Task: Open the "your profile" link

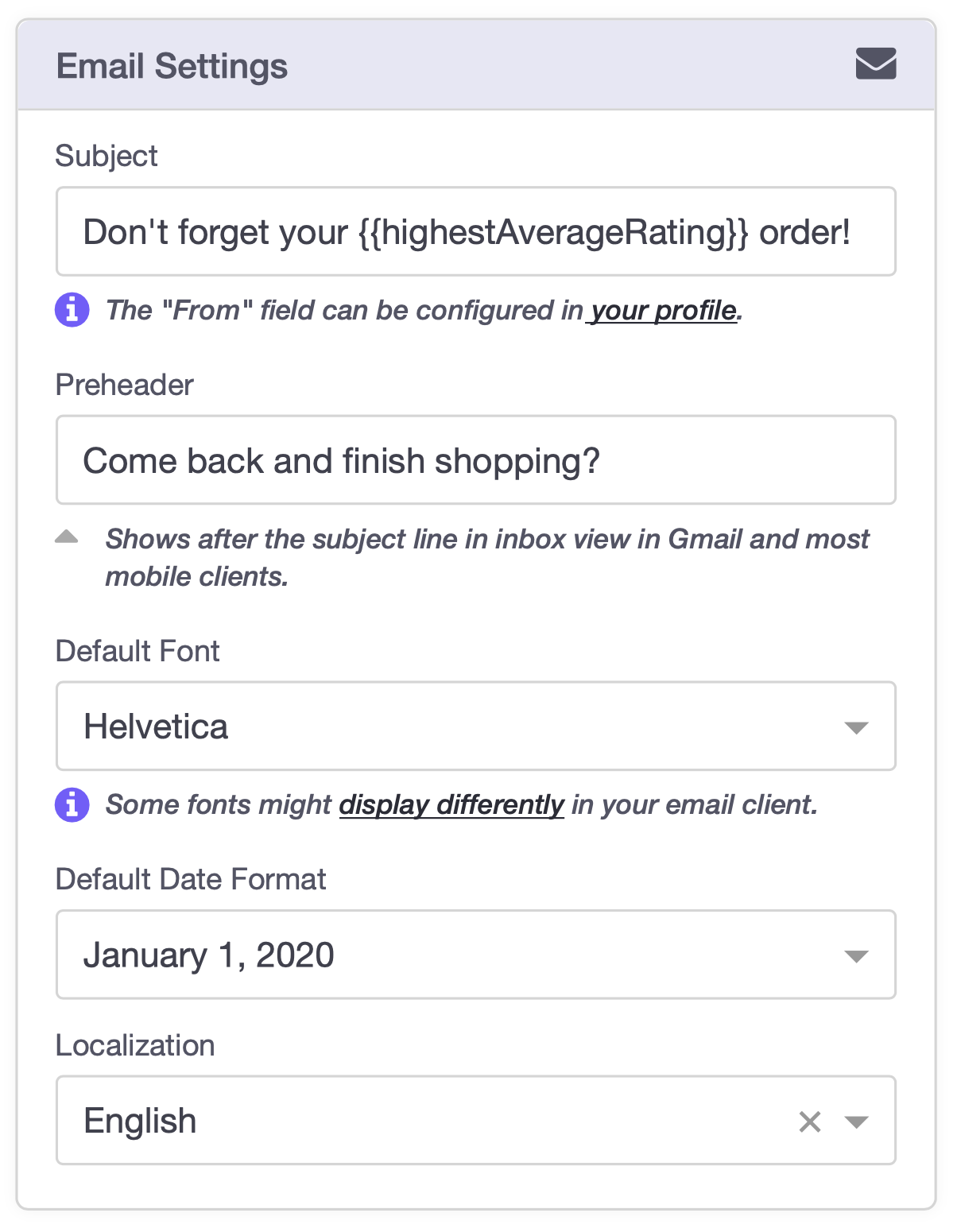Action: 663,310
